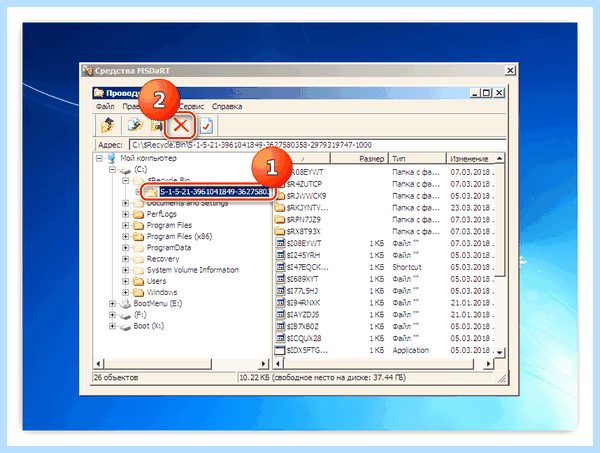Screen dimensions: 600x453
Task: Expand the BootMenu (E:) drive node
Action: [112, 304]
